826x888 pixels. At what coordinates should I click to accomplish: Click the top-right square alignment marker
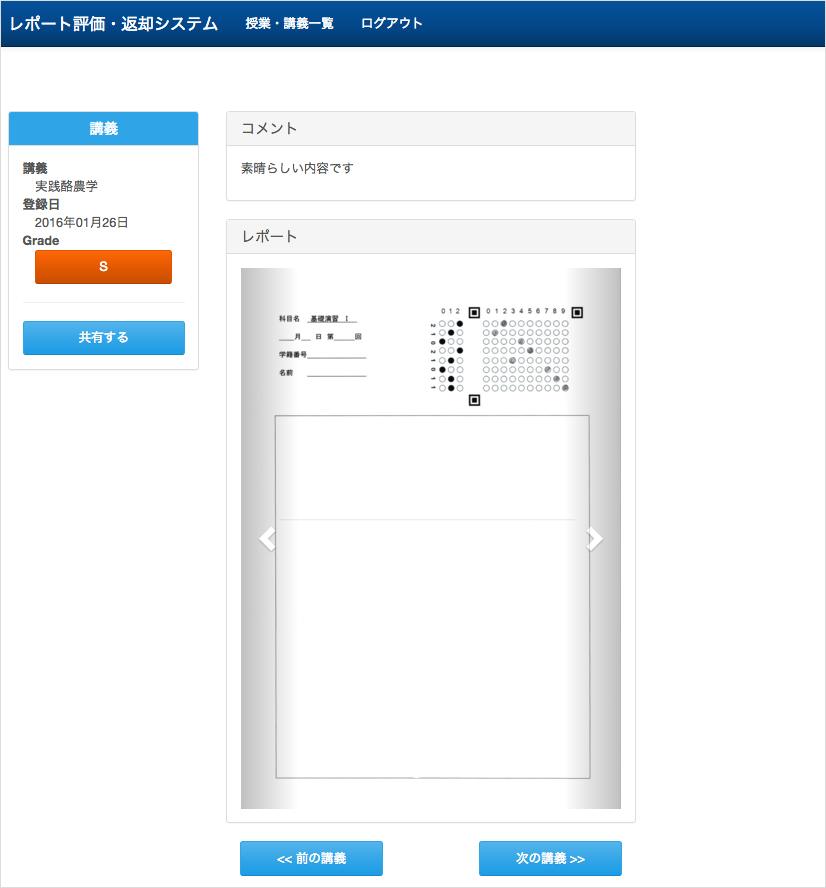577,312
